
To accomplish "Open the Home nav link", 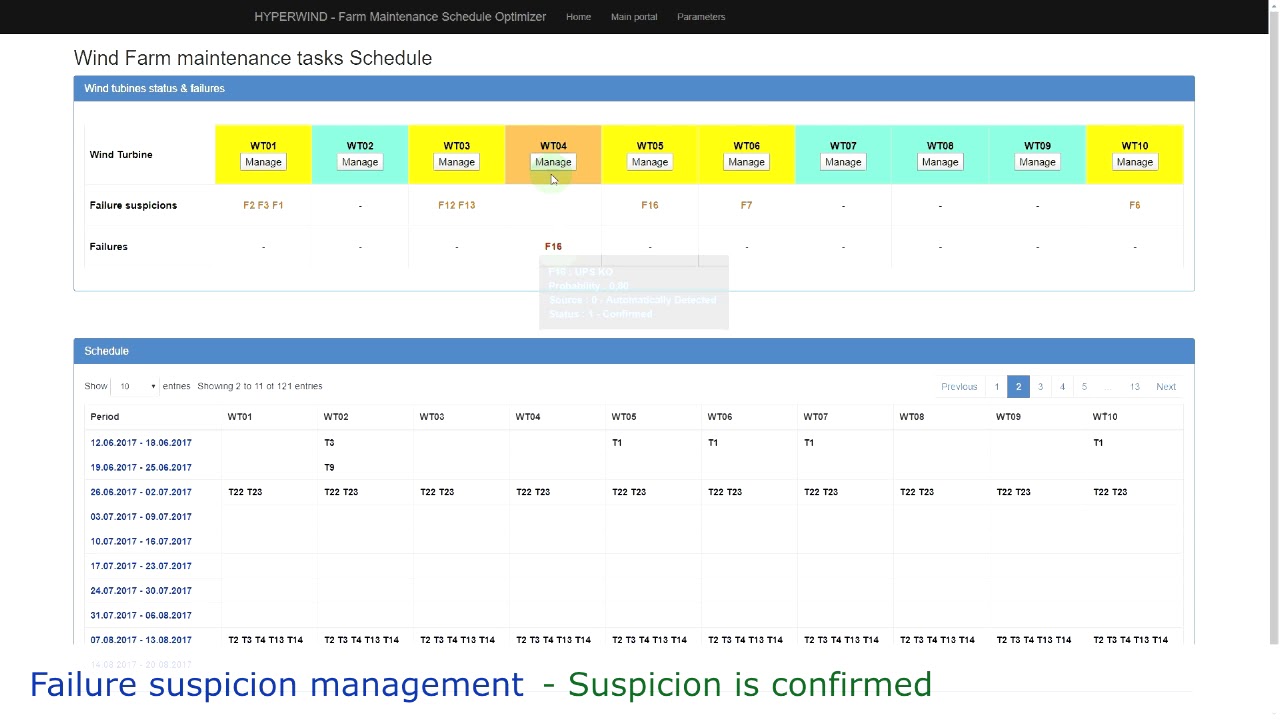I will 578,17.
